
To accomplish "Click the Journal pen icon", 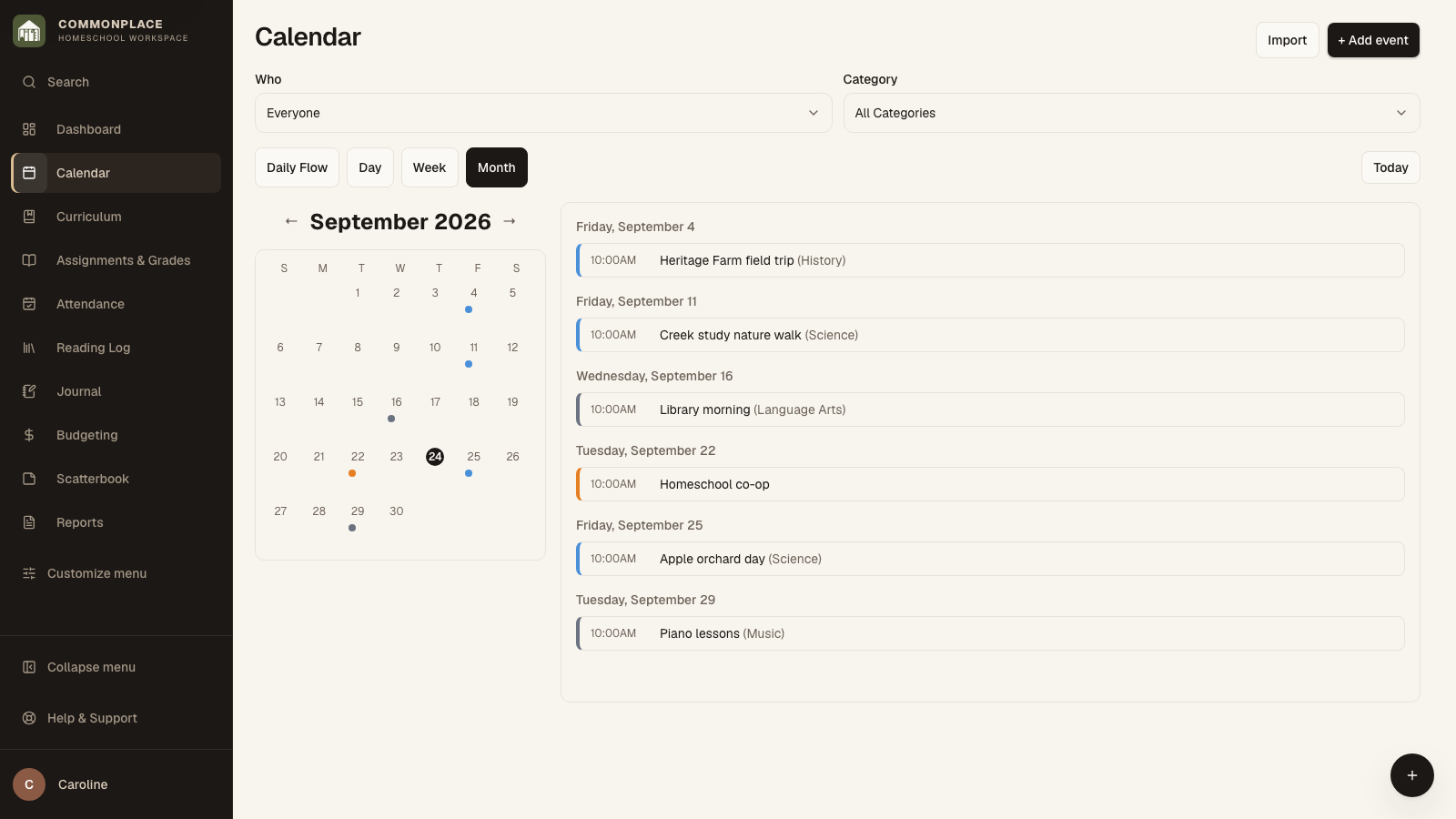I will tap(29, 391).
